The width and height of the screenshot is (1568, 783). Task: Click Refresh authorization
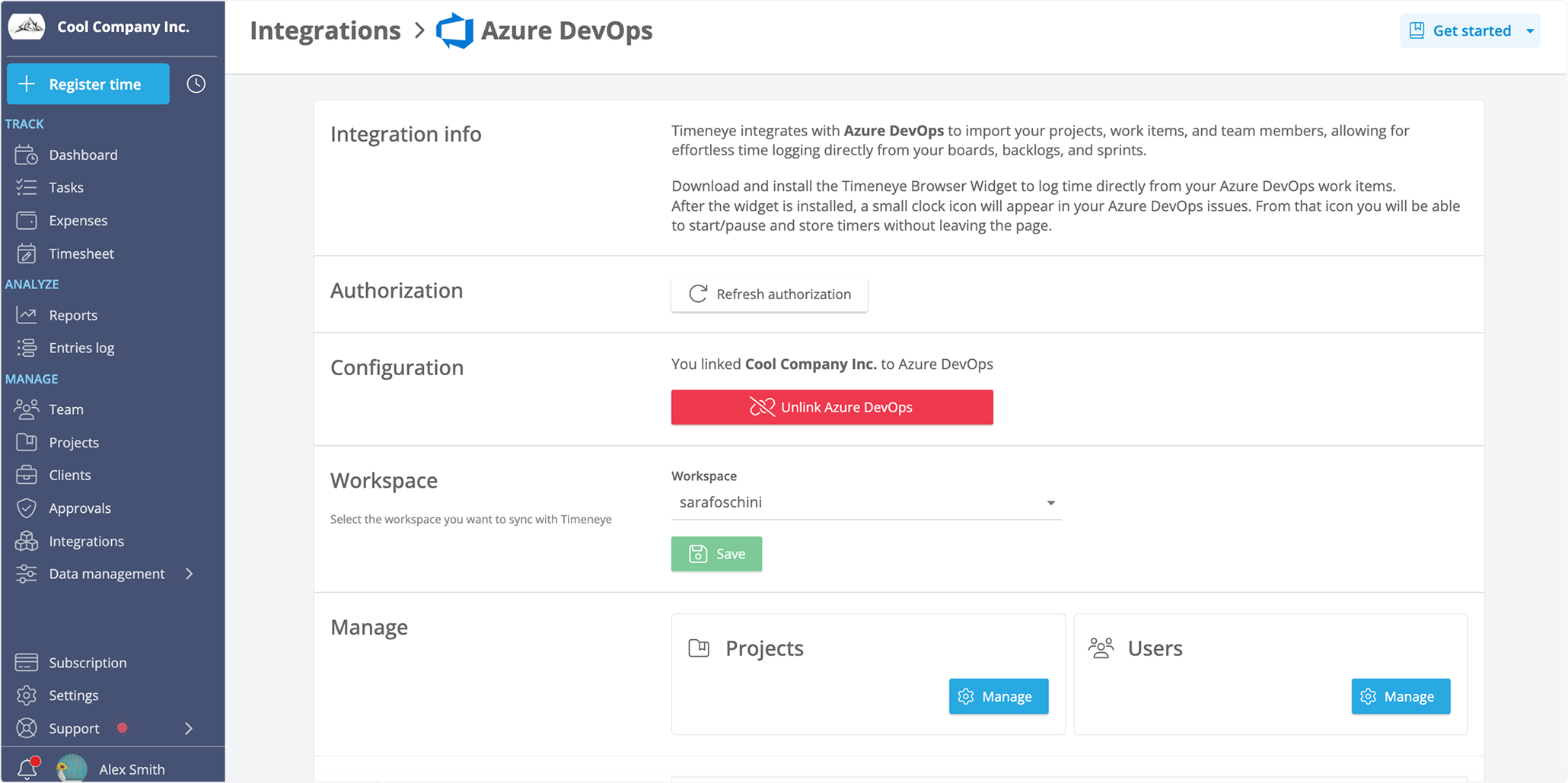[x=769, y=294]
